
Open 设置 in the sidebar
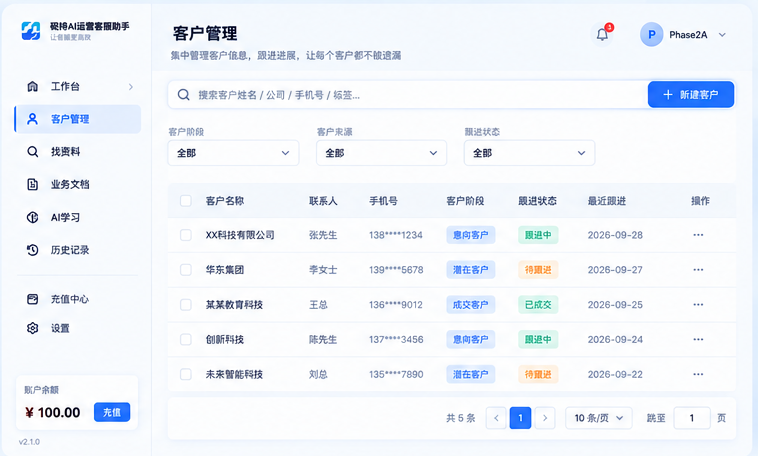pyautogui.click(x=78, y=328)
